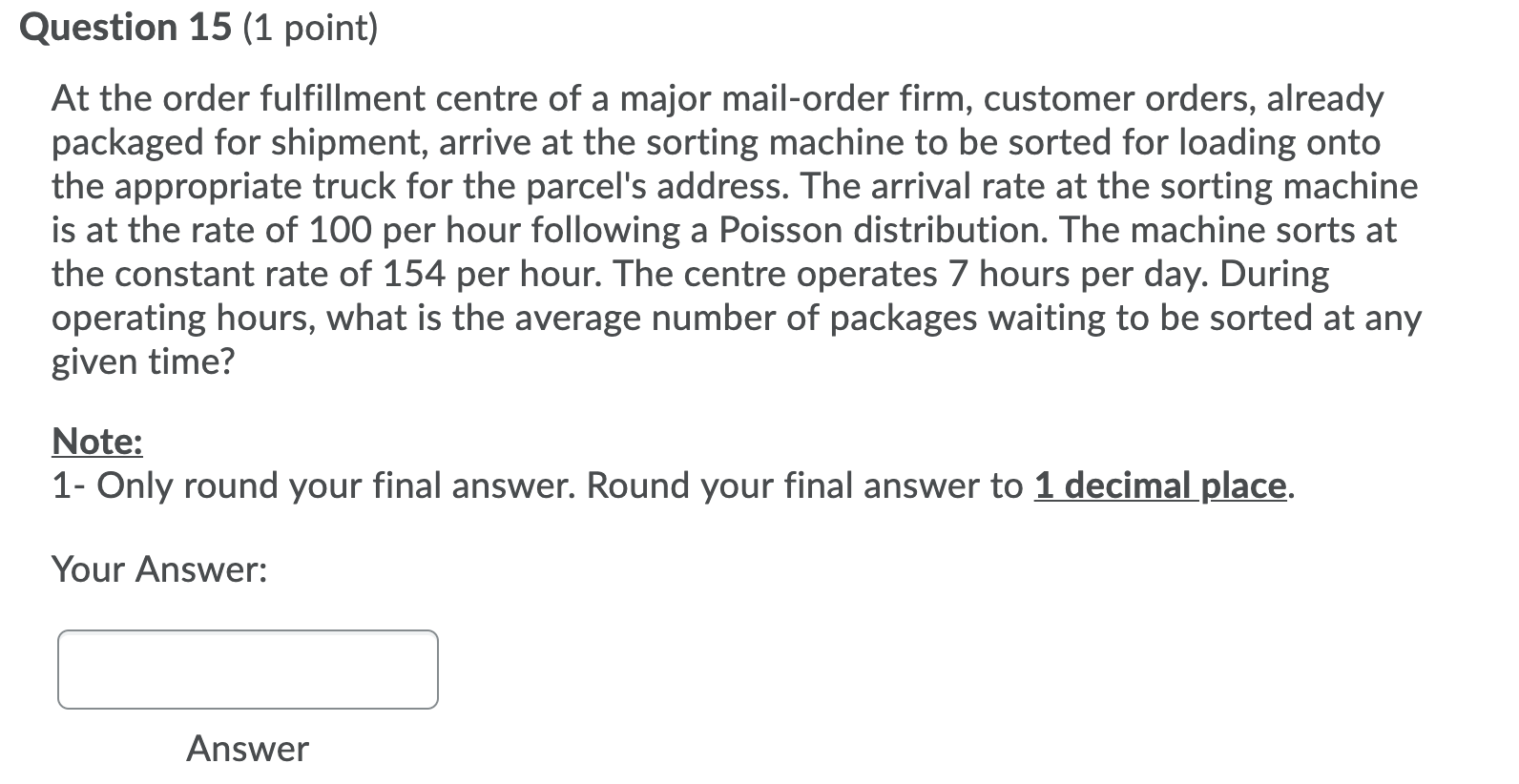Select the Answer label below the text box
Viewport: 1519px width, 784px height.
246,750
